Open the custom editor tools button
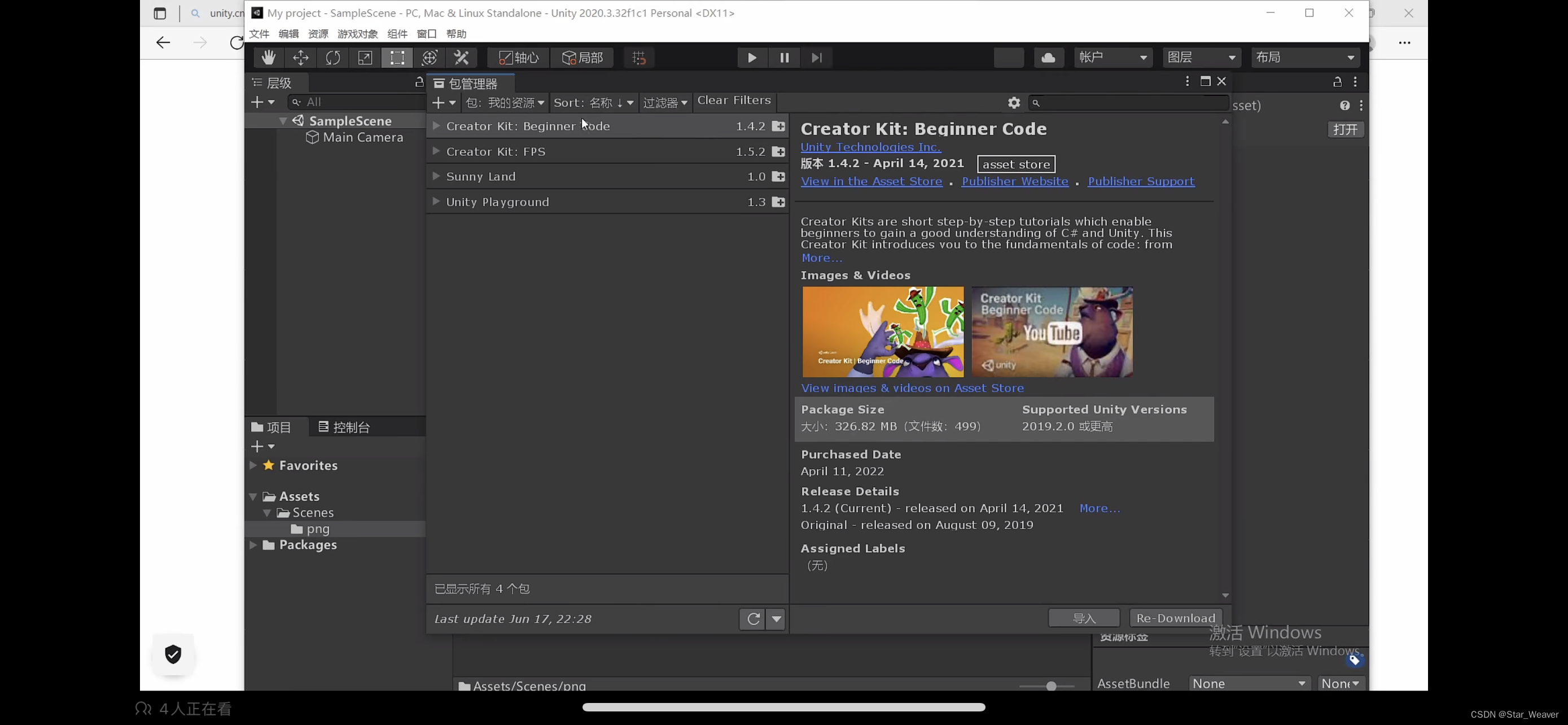The width and height of the screenshot is (1568, 725). pos(461,58)
